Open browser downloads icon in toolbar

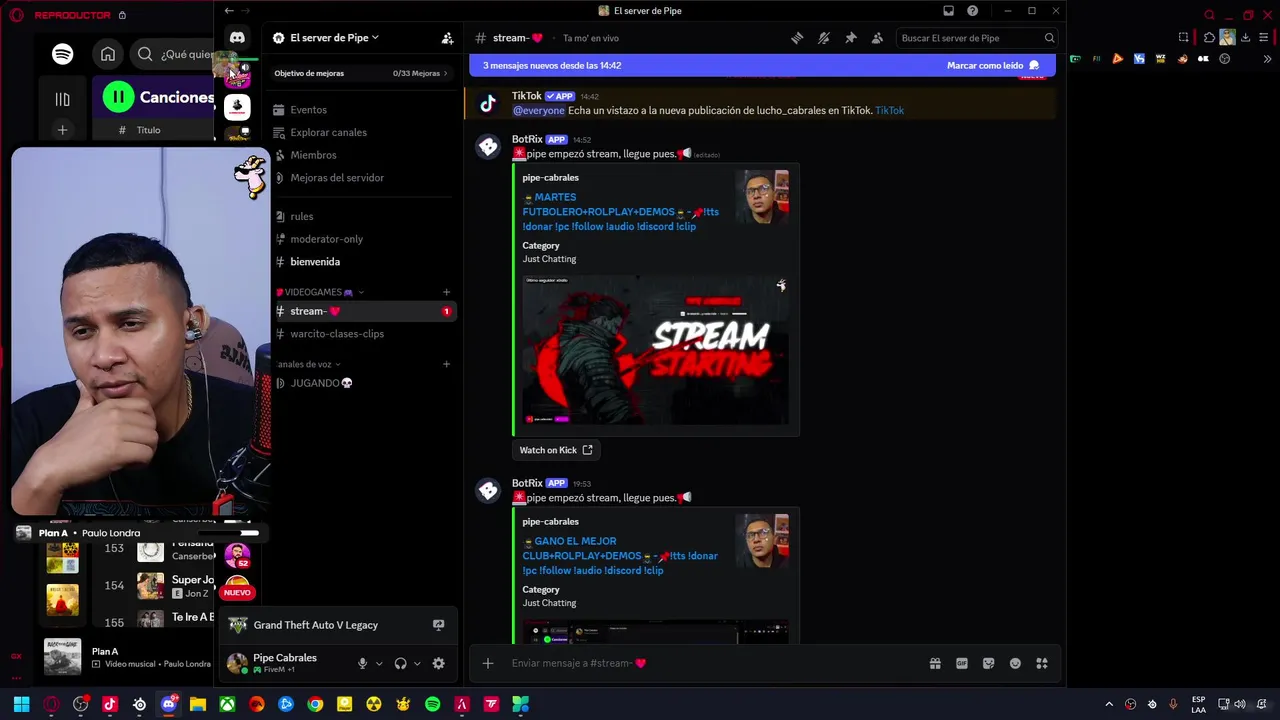(1245, 38)
